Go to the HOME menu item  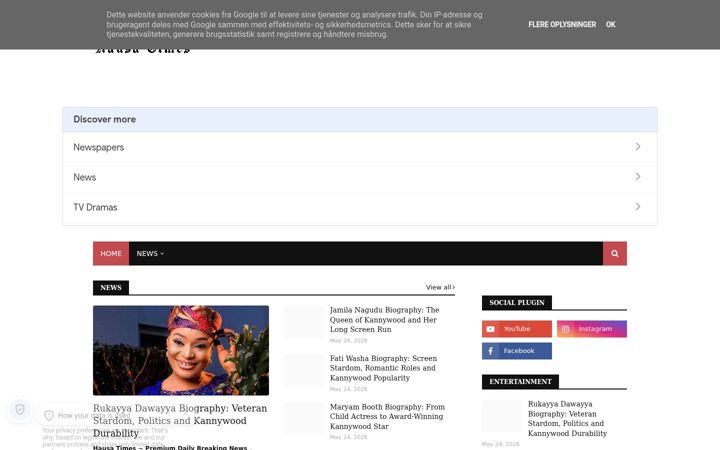click(111, 253)
